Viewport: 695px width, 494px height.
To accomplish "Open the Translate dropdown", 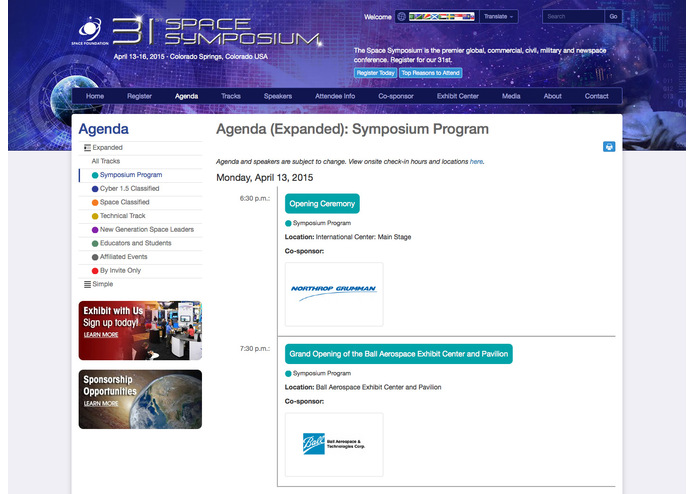I will point(499,17).
